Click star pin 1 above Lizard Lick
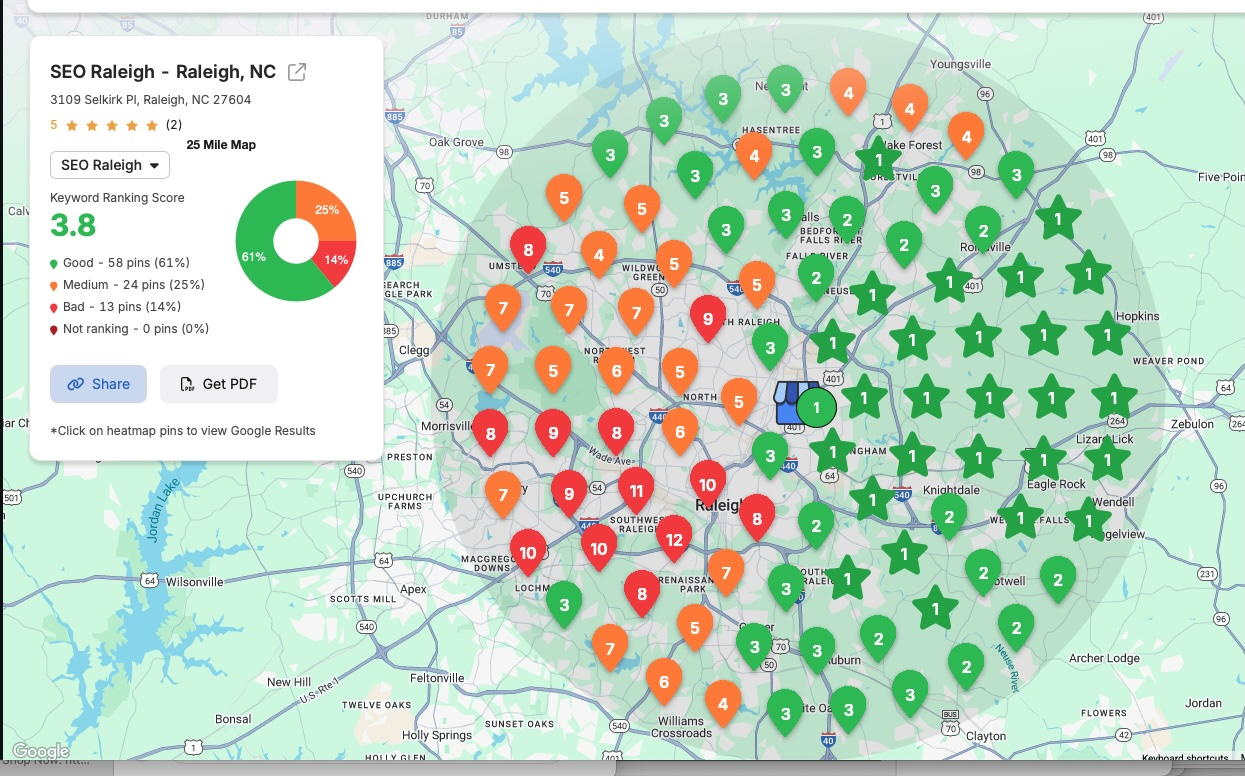The height and width of the screenshot is (776, 1245). (1114, 398)
